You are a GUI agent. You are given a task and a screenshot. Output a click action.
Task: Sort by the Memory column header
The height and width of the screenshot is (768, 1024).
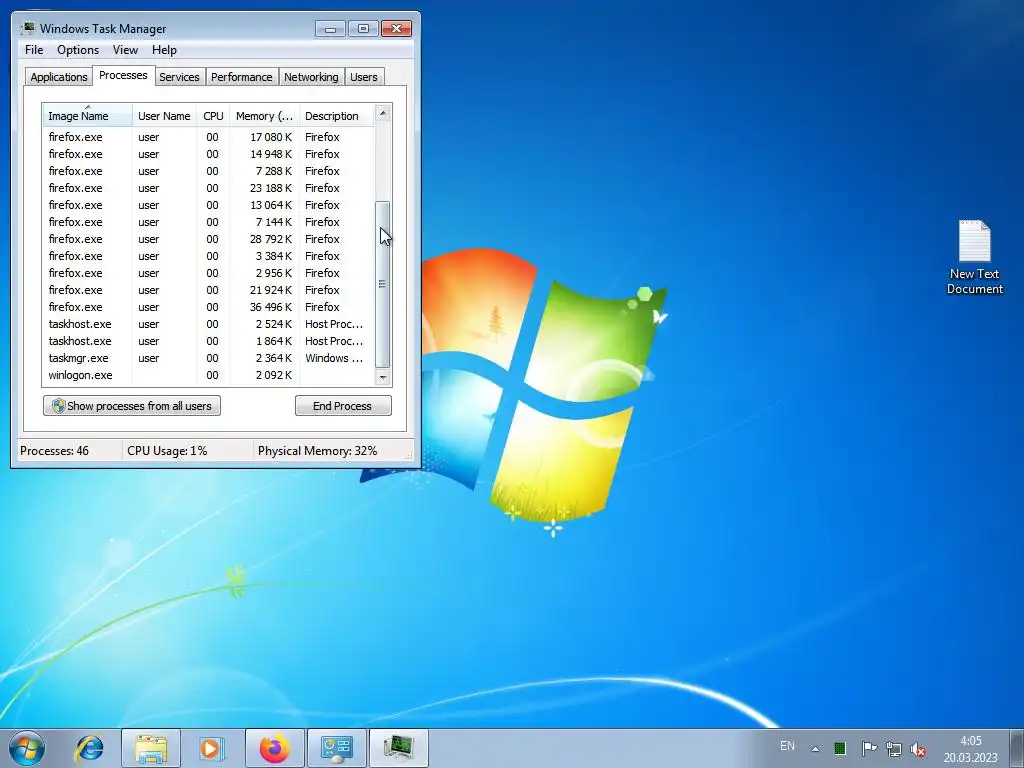pos(264,116)
